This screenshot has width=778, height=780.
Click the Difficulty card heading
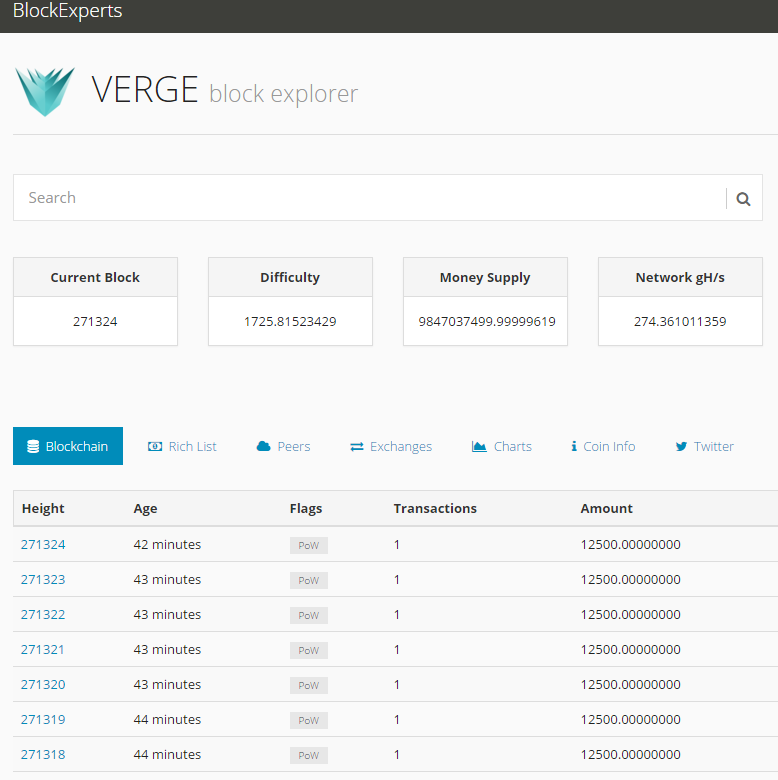290,277
